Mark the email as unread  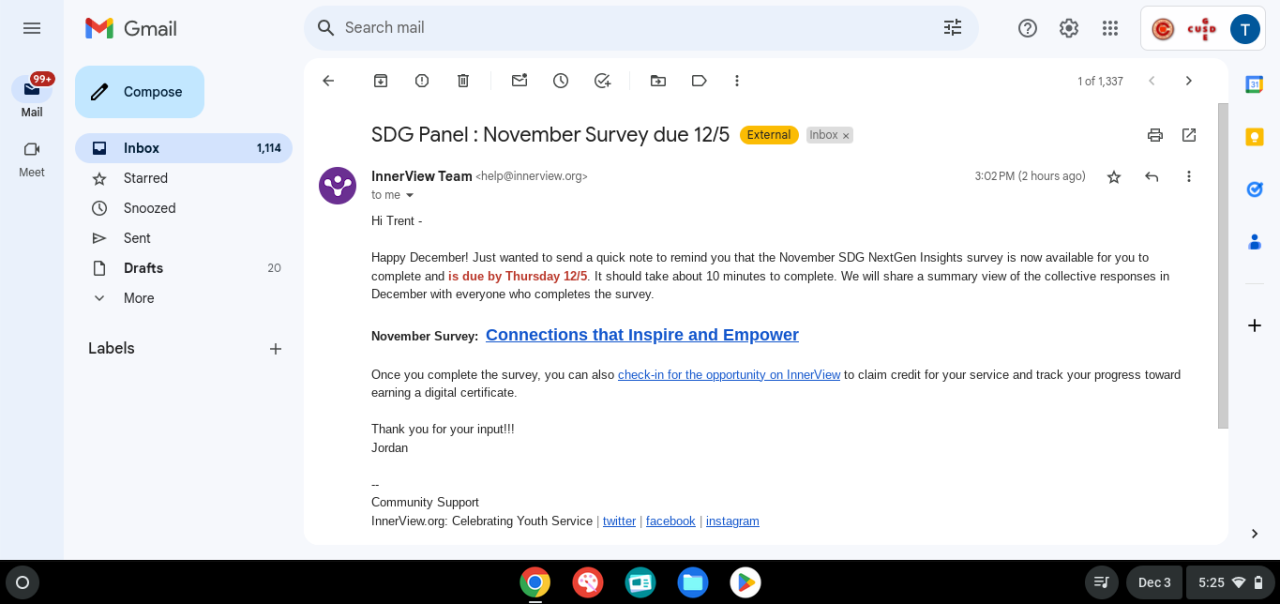(519, 81)
